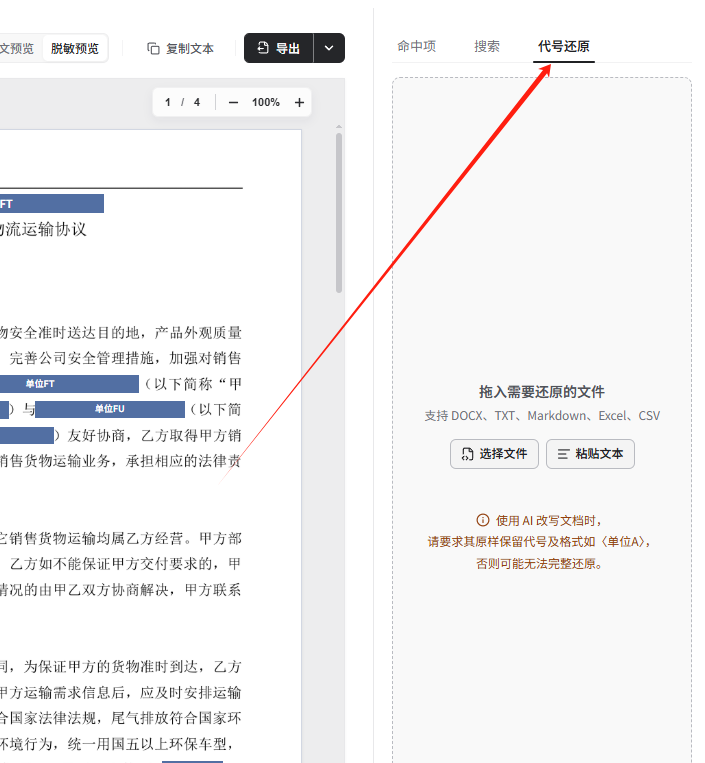The image size is (705, 763).
Task: Click the scrollbar up arrow of document
Action: [339, 127]
